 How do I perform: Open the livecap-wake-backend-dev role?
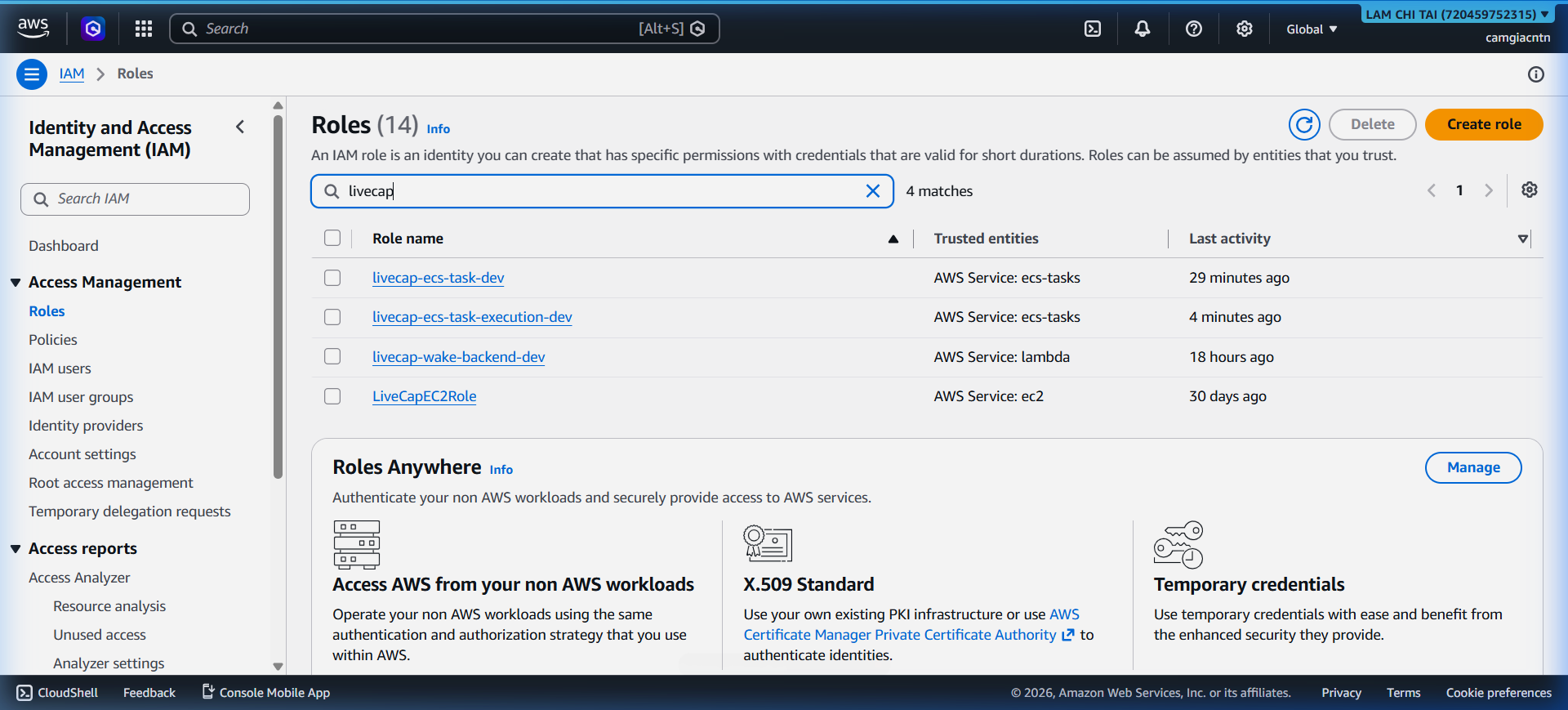pyautogui.click(x=458, y=357)
